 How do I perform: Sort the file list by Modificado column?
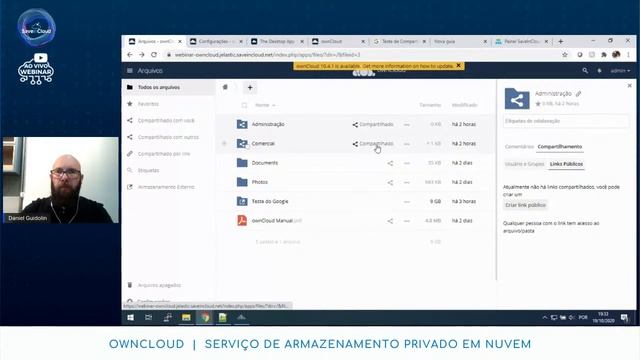click(464, 105)
